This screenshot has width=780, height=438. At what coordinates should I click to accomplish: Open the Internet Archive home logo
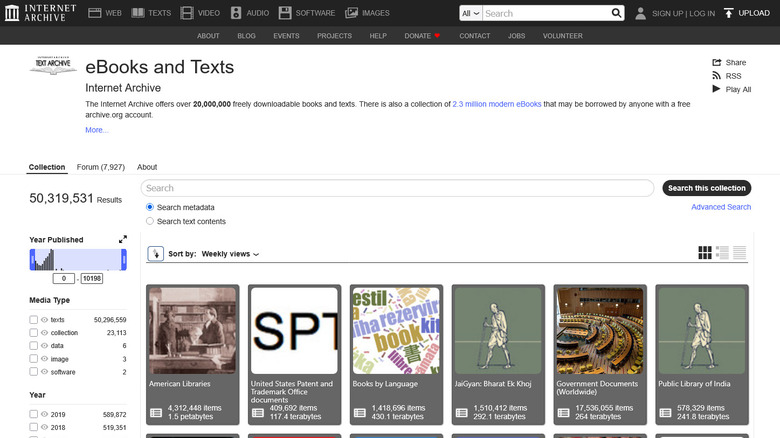coord(41,13)
